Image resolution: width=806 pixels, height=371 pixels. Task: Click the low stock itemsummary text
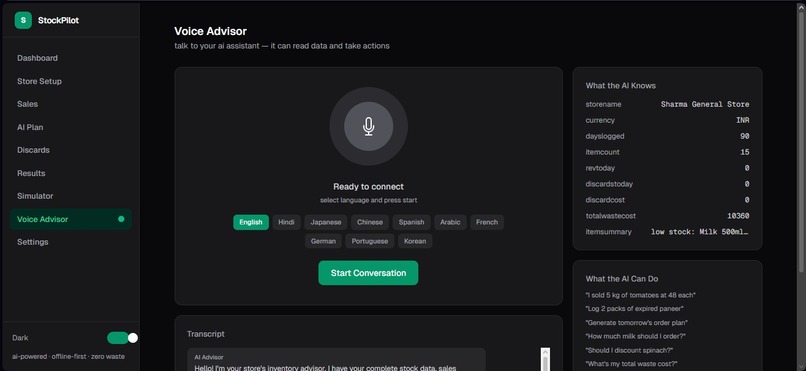coord(700,232)
